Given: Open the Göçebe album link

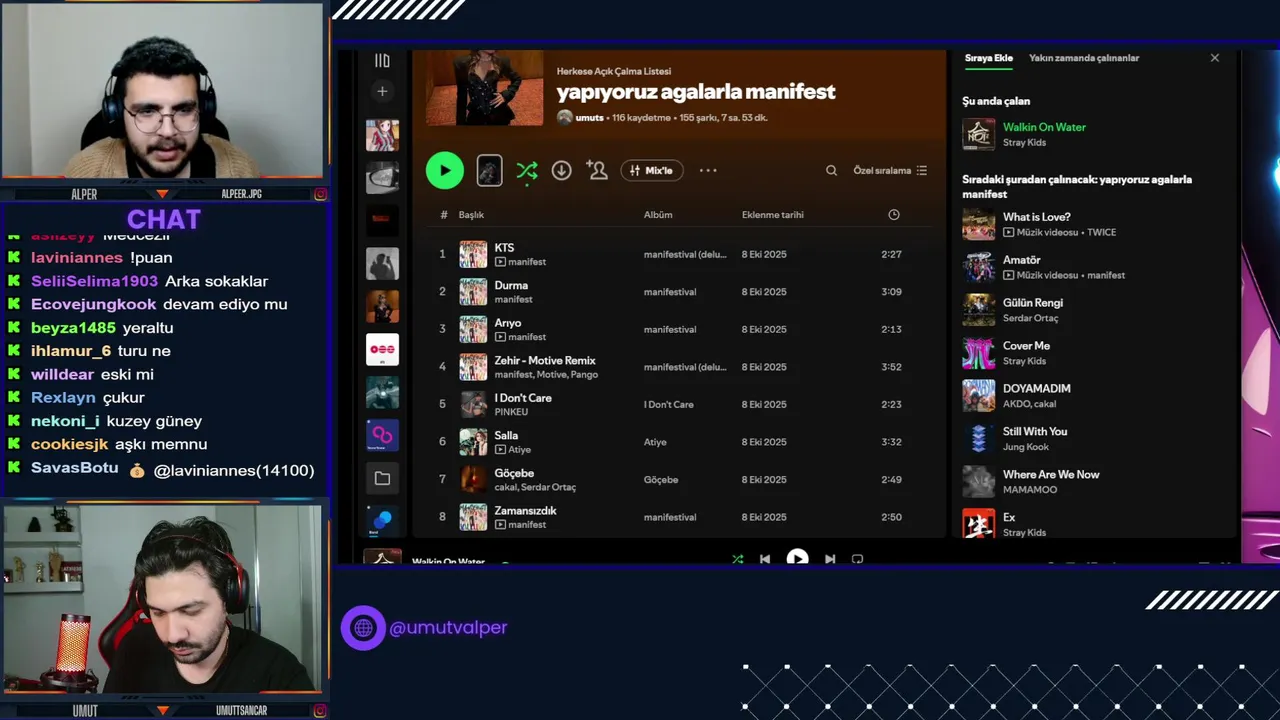Looking at the screenshot, I should click(661, 479).
